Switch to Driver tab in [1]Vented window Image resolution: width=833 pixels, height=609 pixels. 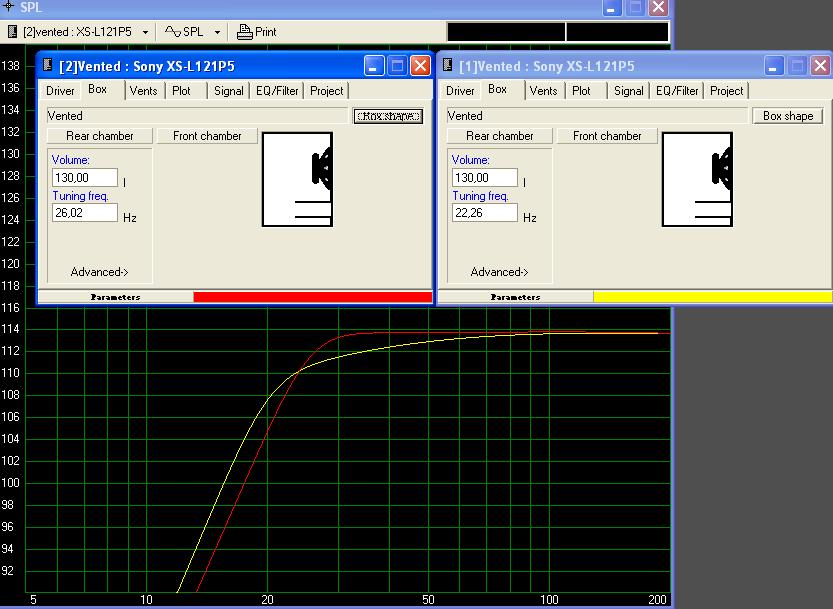click(460, 91)
